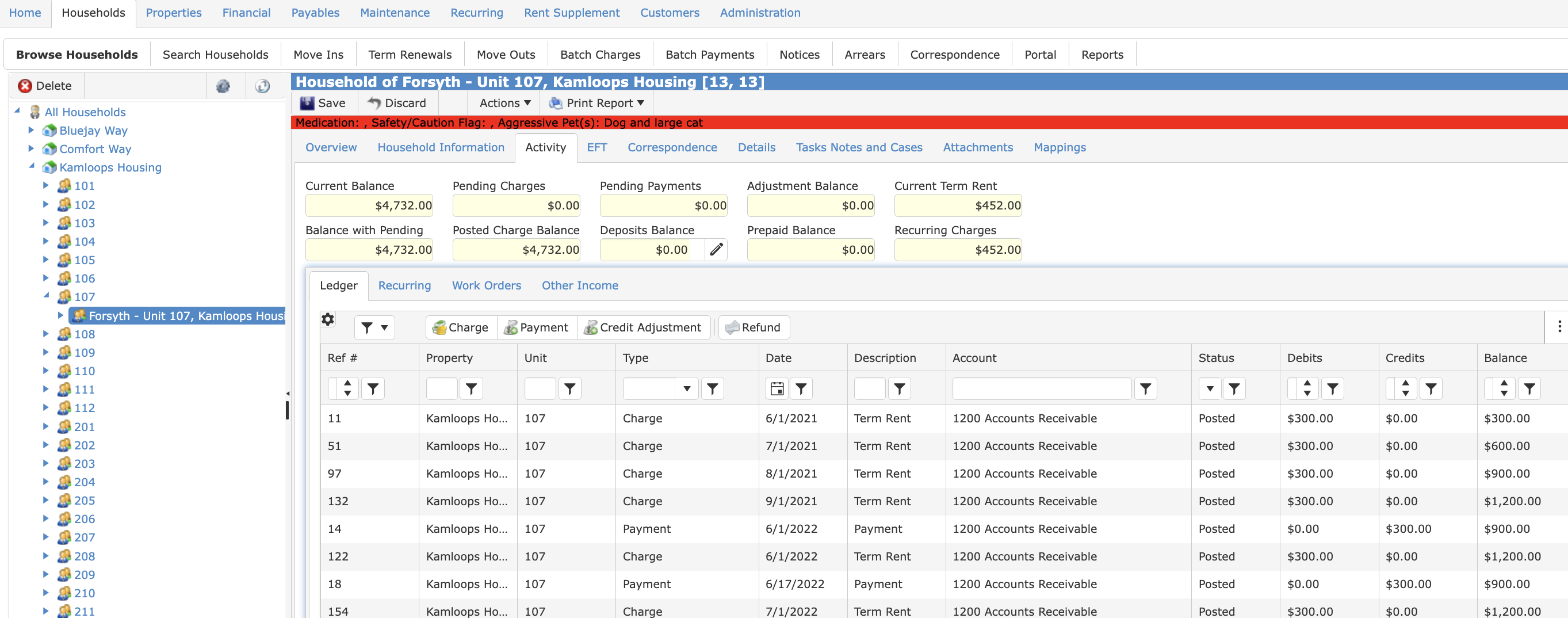Switch to the Work Orders sub-tab

click(487, 285)
